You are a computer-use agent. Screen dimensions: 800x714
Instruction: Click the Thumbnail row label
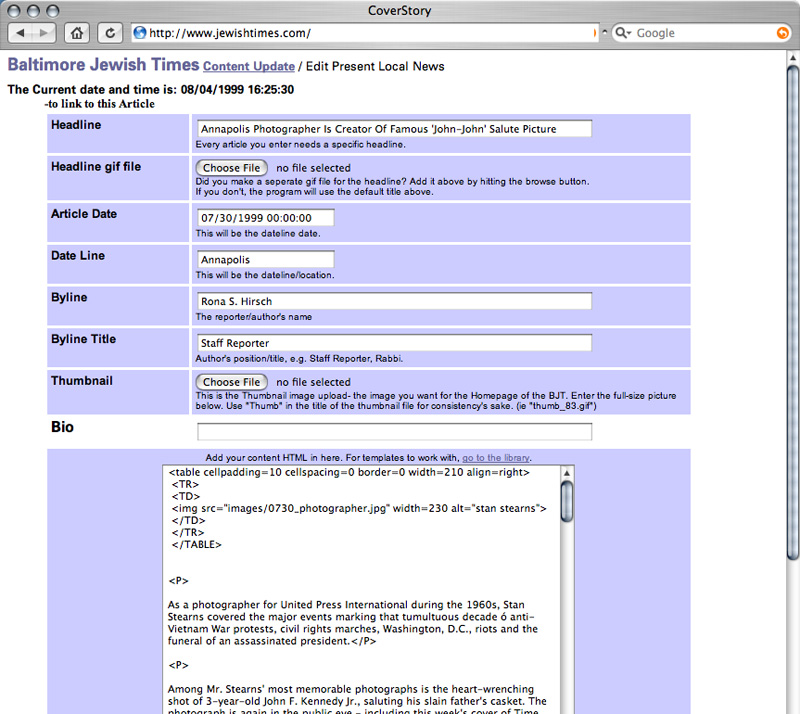pos(82,381)
